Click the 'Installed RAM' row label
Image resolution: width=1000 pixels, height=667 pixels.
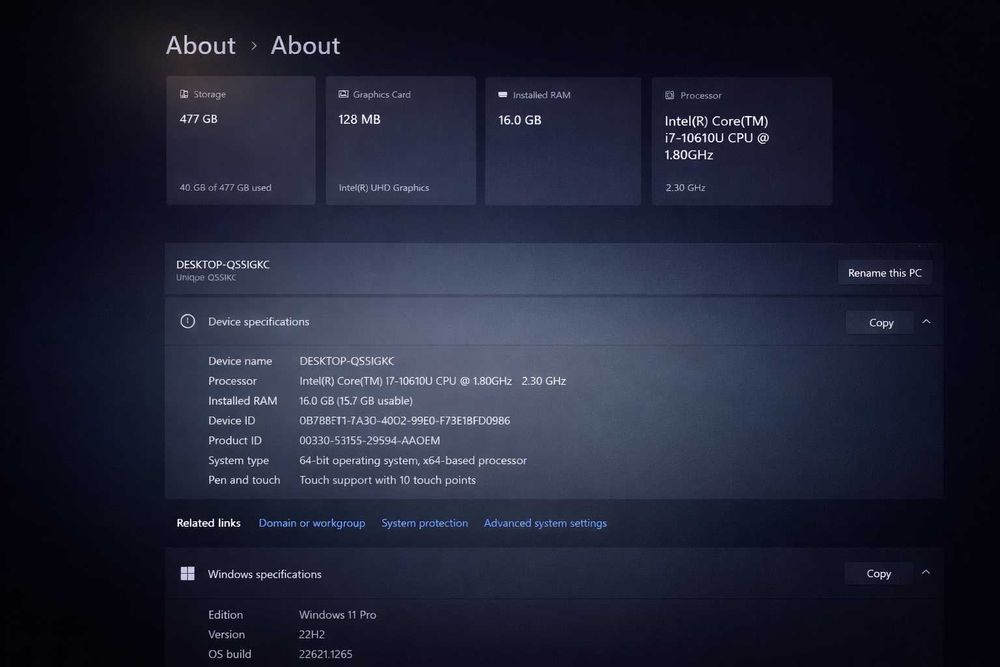242,400
